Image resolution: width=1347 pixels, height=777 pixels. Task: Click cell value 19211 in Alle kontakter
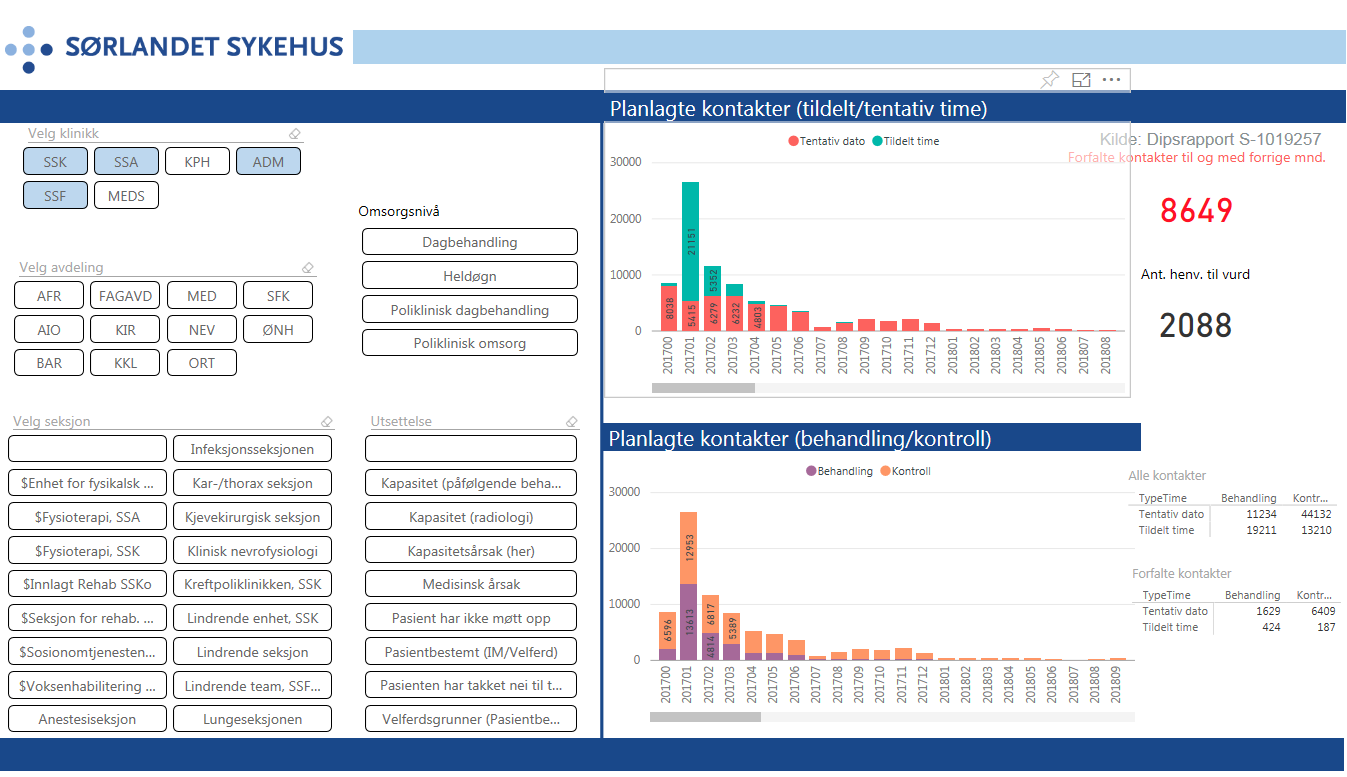1261,530
